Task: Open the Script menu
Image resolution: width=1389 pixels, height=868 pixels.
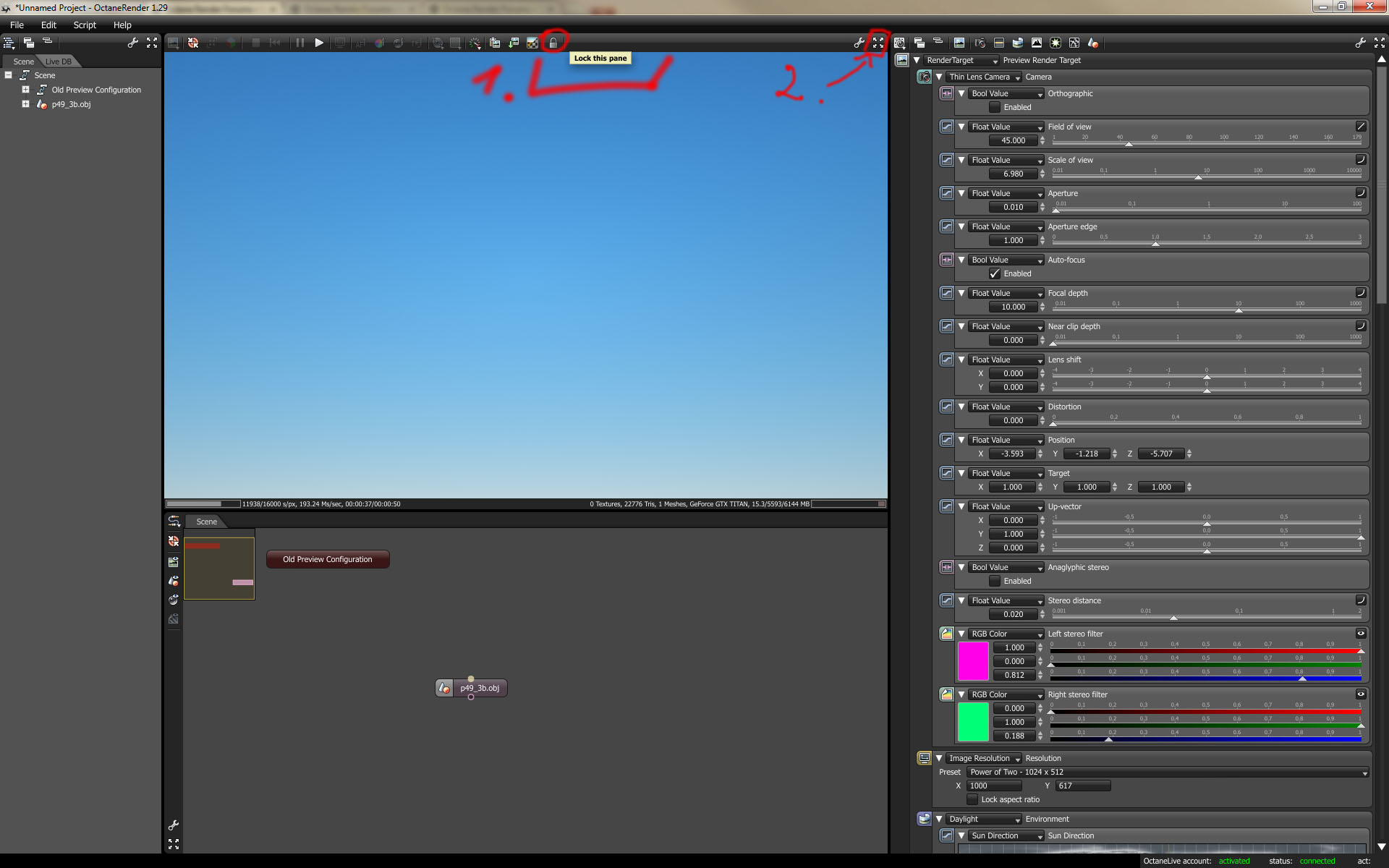Action: [85, 25]
